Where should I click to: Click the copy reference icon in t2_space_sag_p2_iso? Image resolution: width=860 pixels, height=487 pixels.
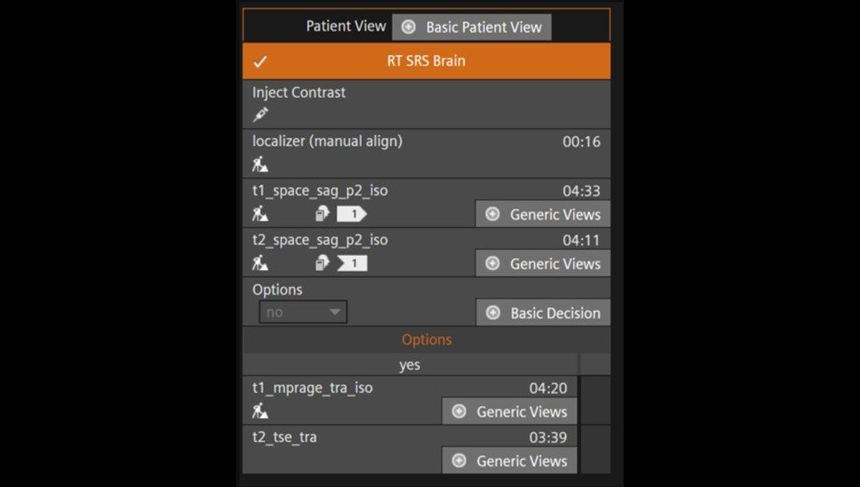[322, 263]
